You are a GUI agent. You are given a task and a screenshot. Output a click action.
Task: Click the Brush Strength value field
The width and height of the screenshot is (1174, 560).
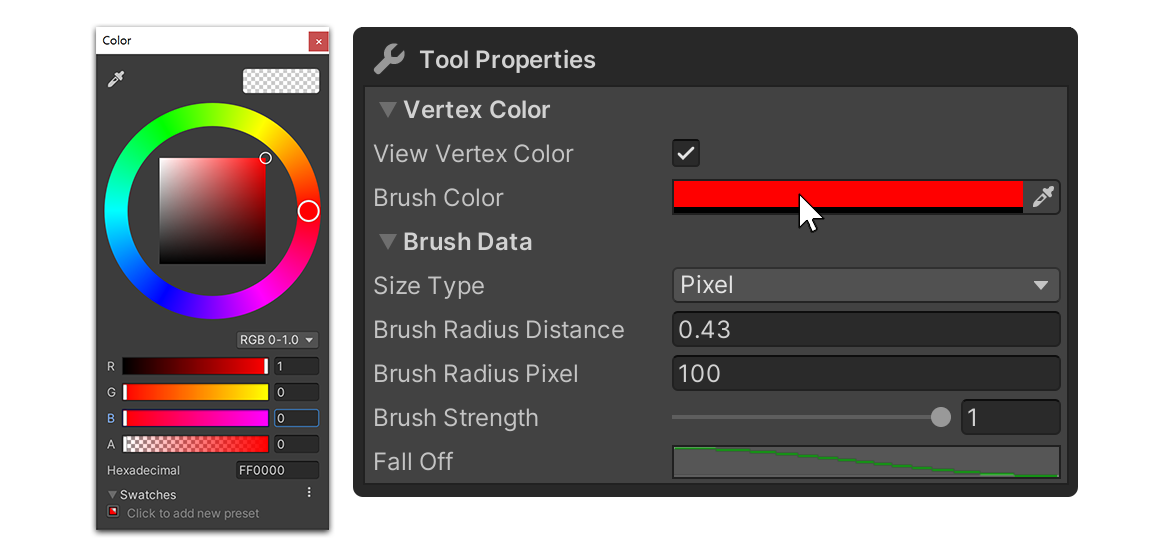point(1011,417)
